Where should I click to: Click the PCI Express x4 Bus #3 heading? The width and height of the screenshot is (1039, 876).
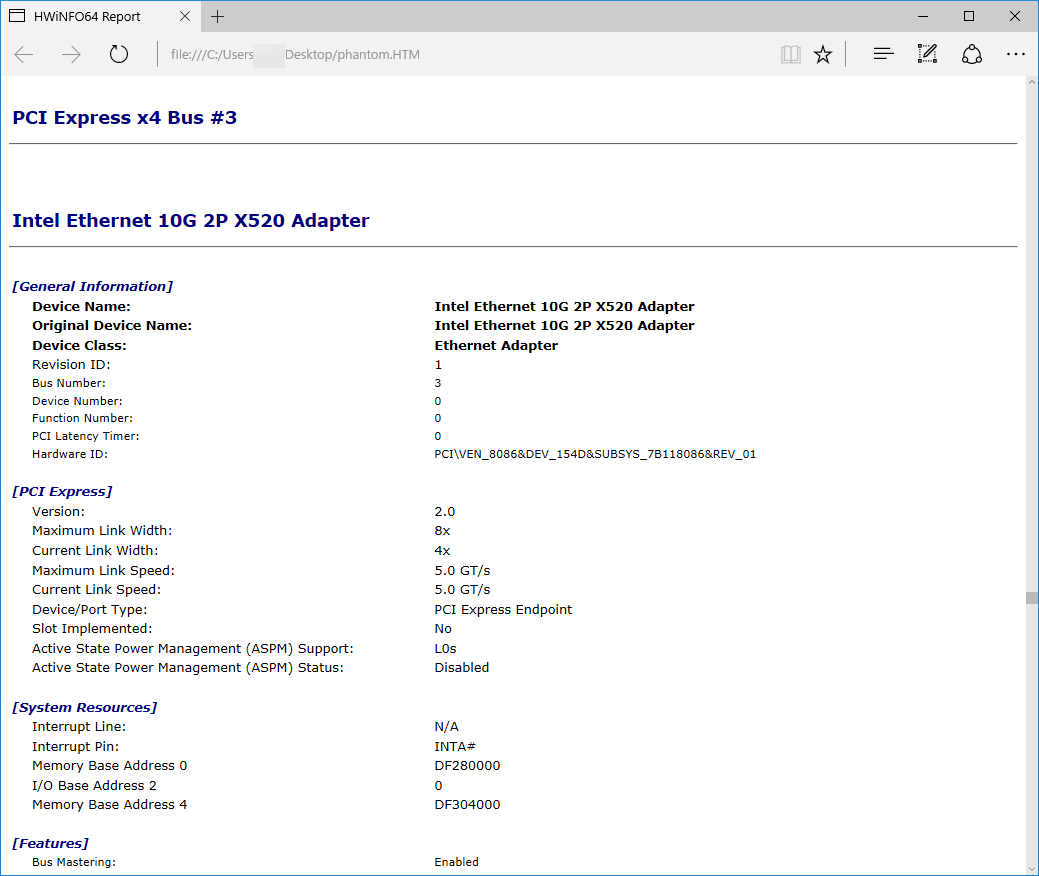tap(125, 117)
